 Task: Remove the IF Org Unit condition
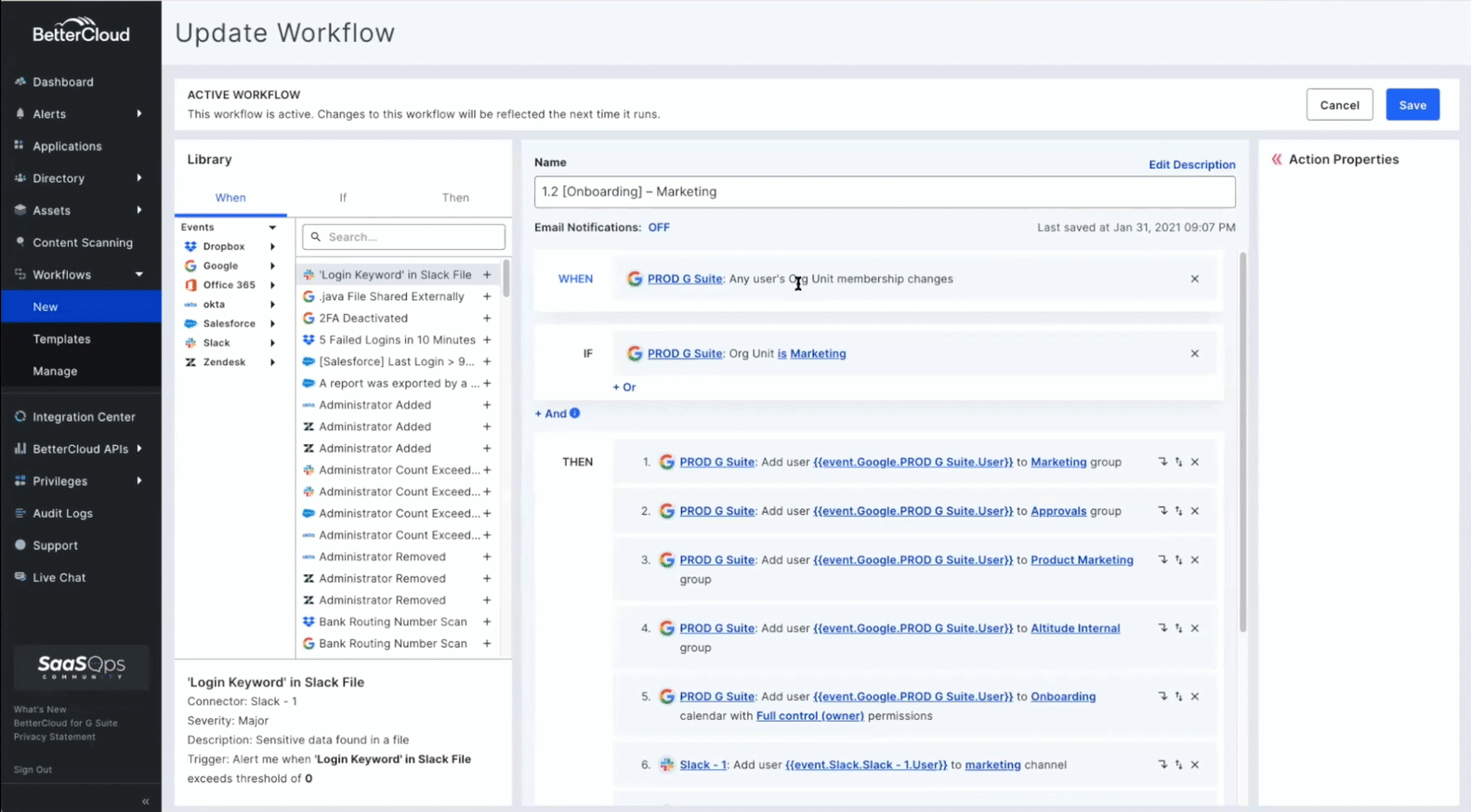click(x=1195, y=353)
